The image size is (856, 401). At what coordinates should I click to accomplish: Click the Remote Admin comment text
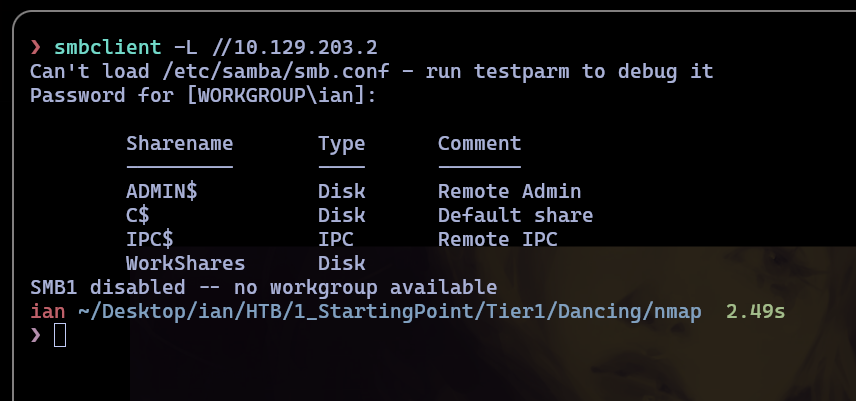pos(509,191)
